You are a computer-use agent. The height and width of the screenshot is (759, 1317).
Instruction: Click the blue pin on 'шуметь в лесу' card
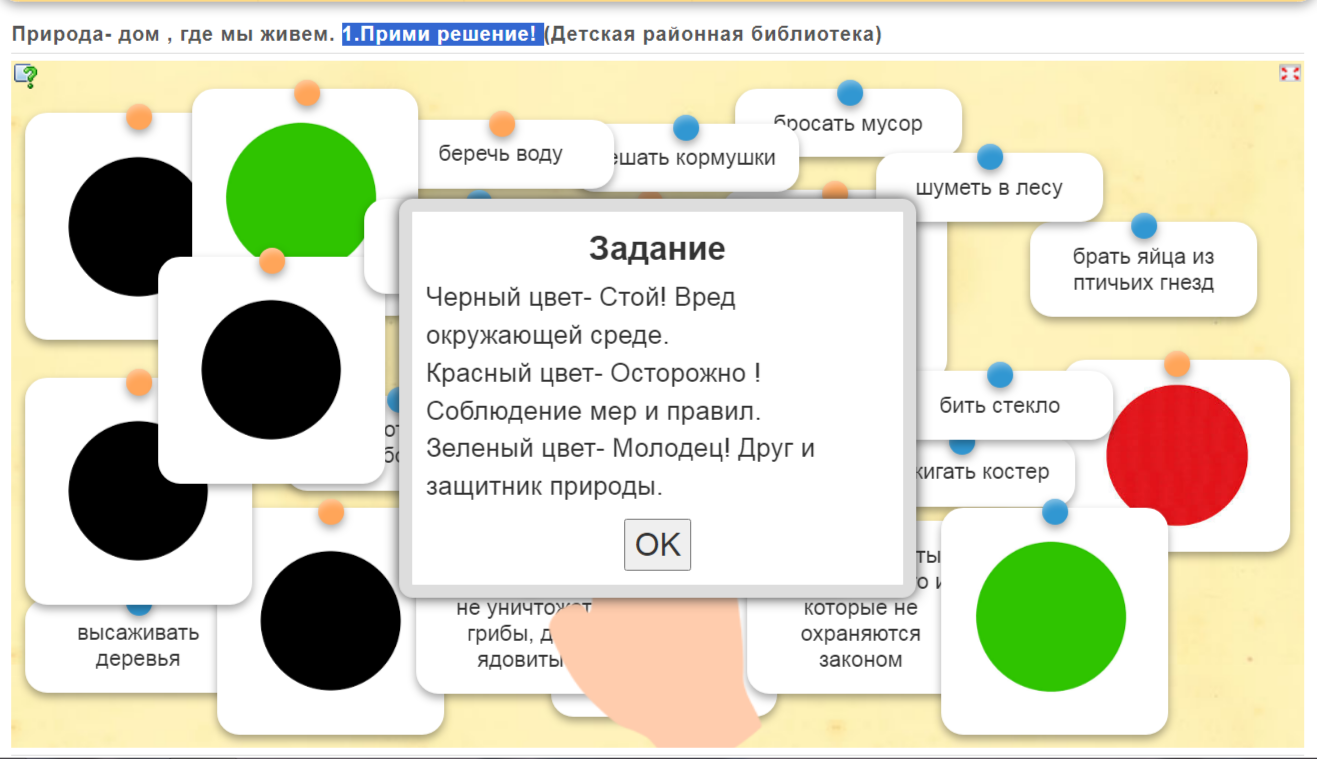[x=989, y=157]
